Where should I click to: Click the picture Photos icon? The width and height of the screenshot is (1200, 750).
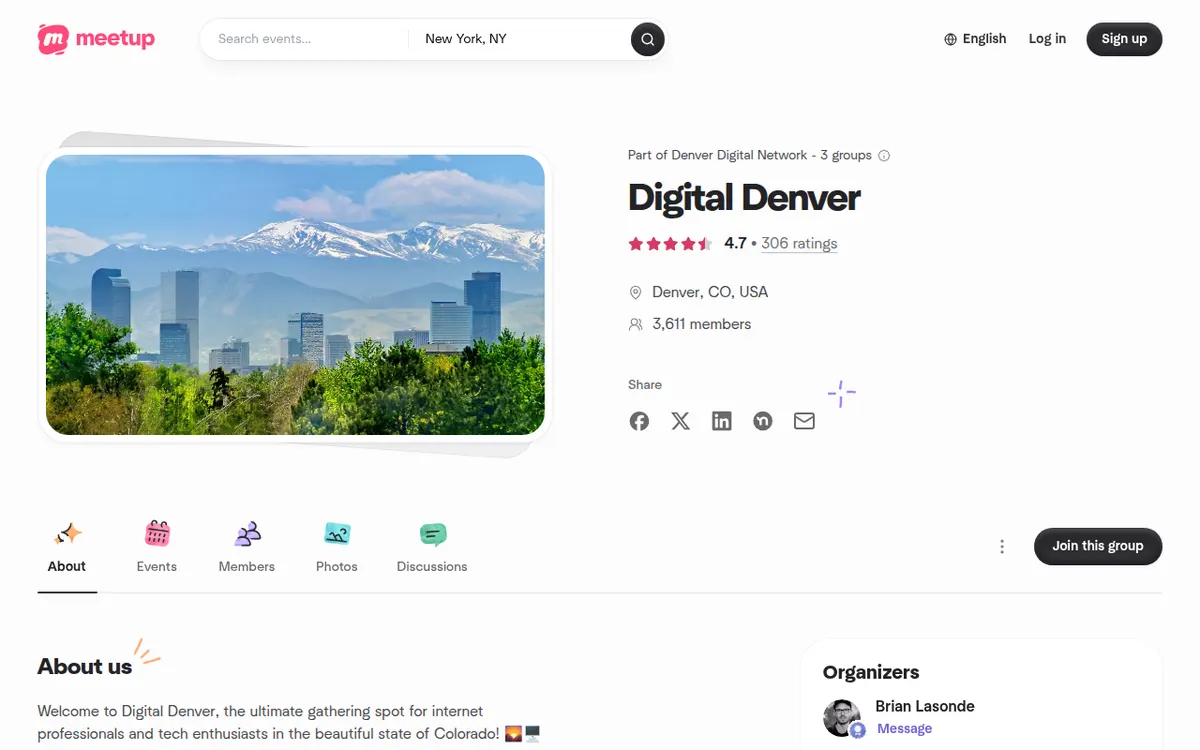click(337, 533)
